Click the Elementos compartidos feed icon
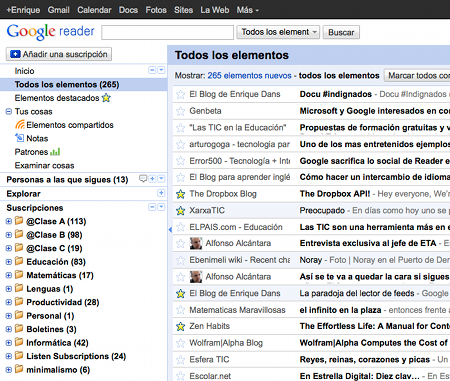 [x=20, y=125]
